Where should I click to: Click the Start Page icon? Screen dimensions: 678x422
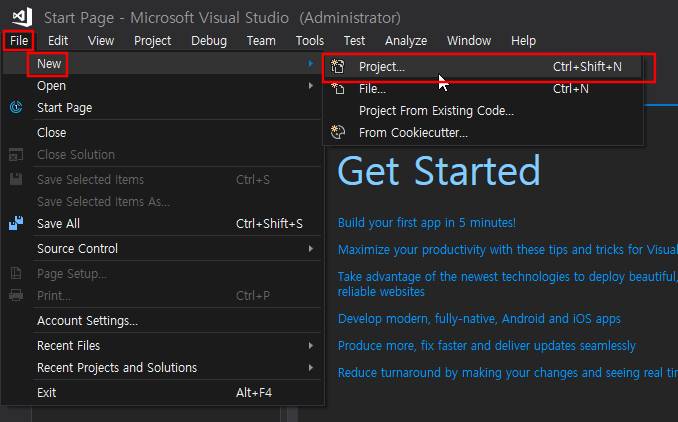pyautogui.click(x=16, y=108)
